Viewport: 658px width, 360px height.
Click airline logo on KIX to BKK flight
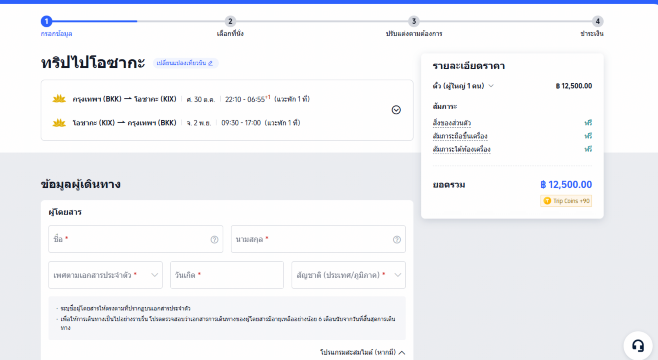(x=59, y=123)
